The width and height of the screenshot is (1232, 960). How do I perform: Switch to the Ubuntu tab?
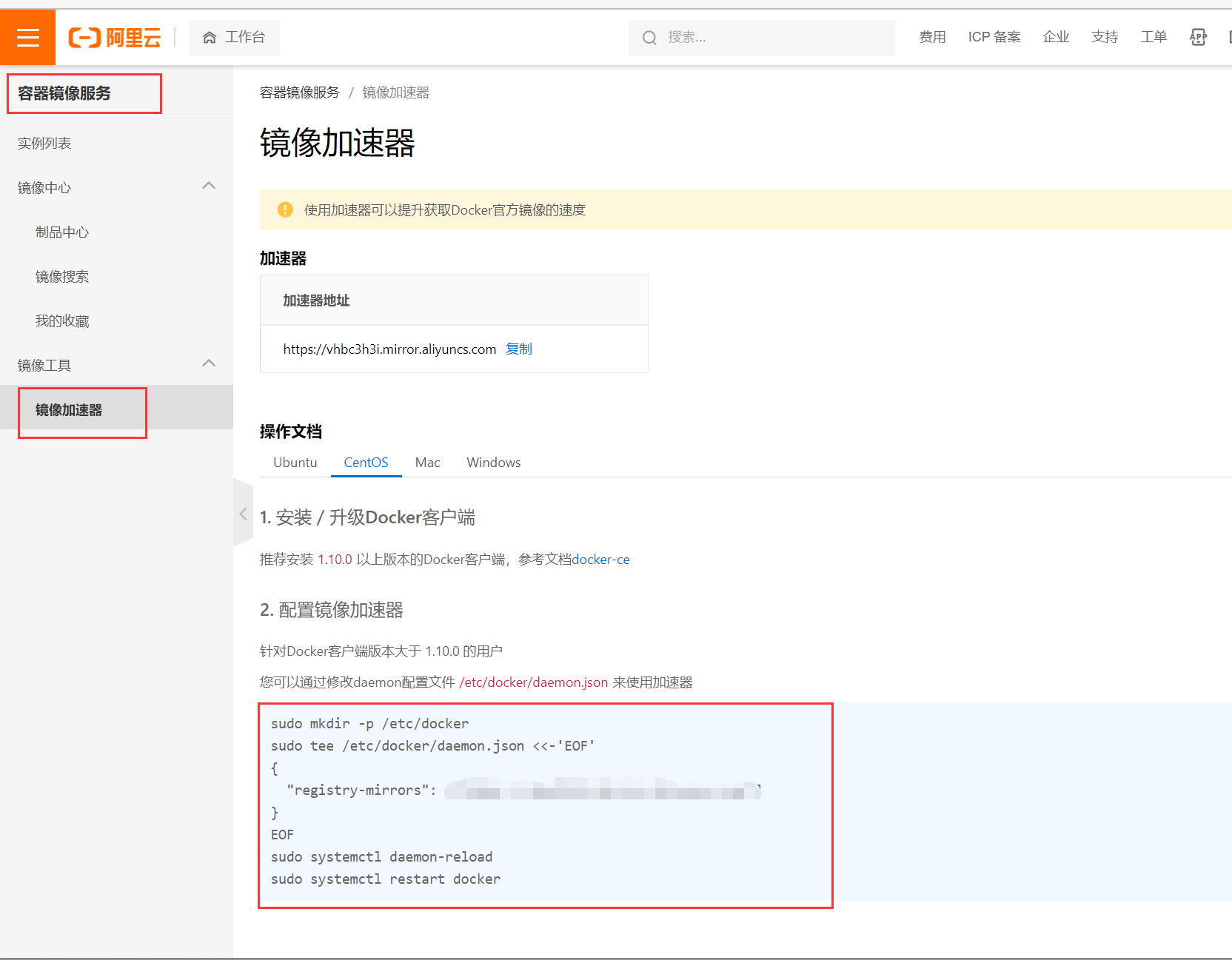pyautogui.click(x=295, y=462)
